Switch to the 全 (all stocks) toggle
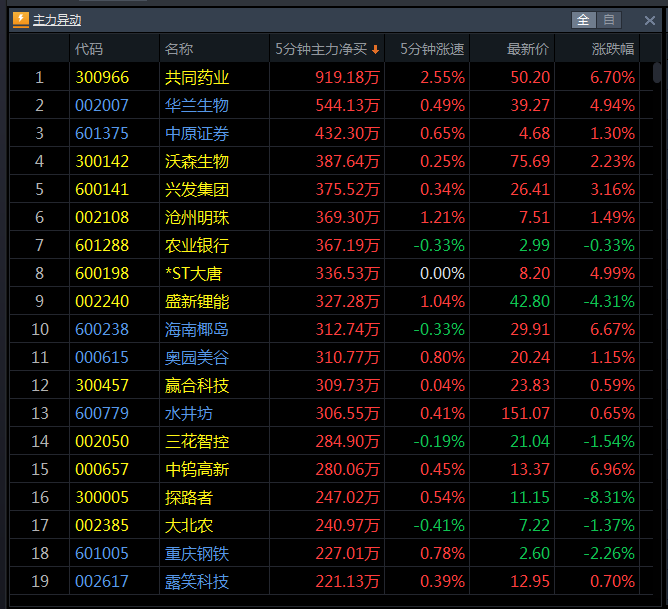Viewport: 668px width, 609px height. 583,20
